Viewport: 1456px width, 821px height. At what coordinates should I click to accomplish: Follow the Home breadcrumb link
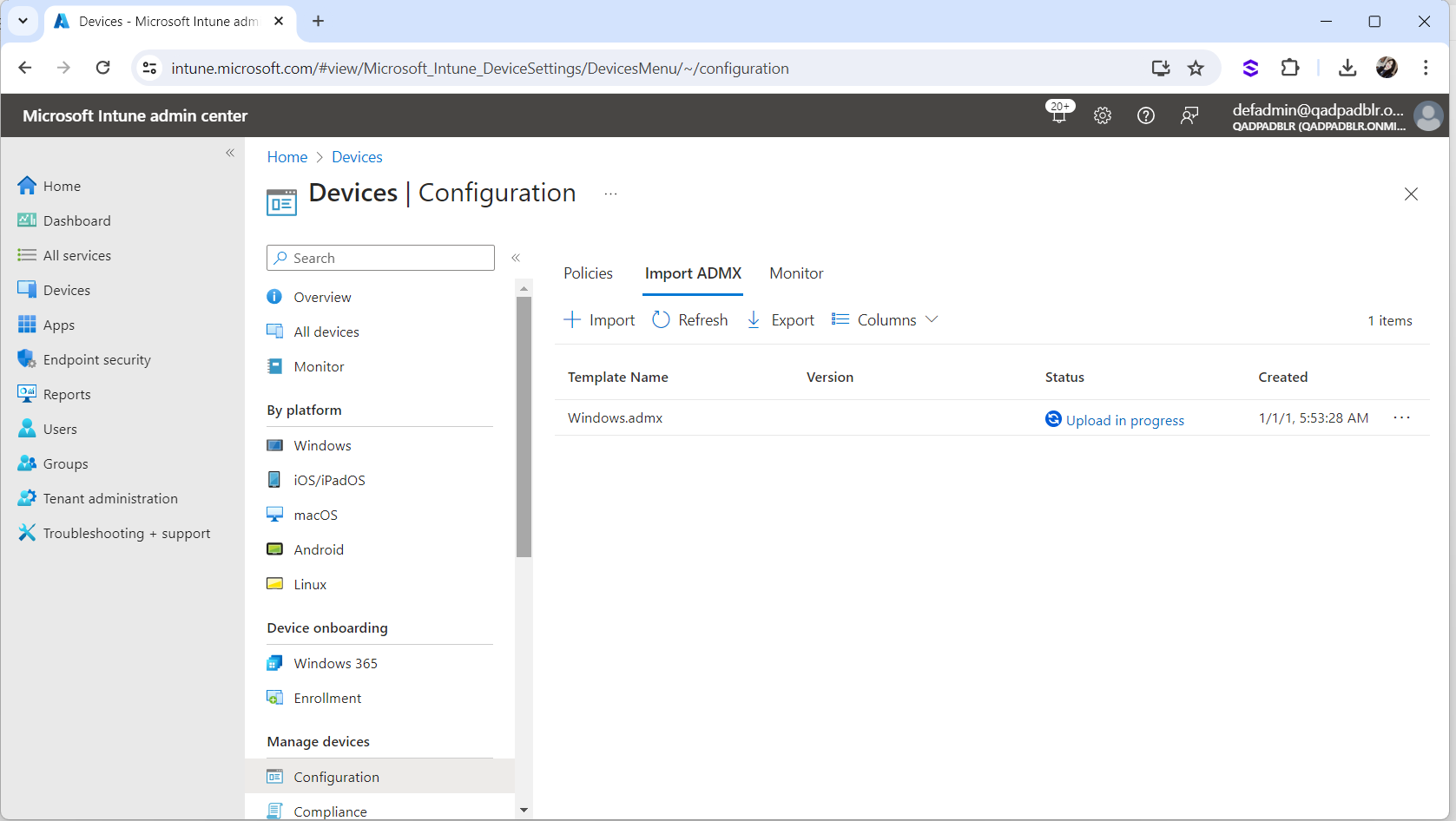pyautogui.click(x=287, y=157)
